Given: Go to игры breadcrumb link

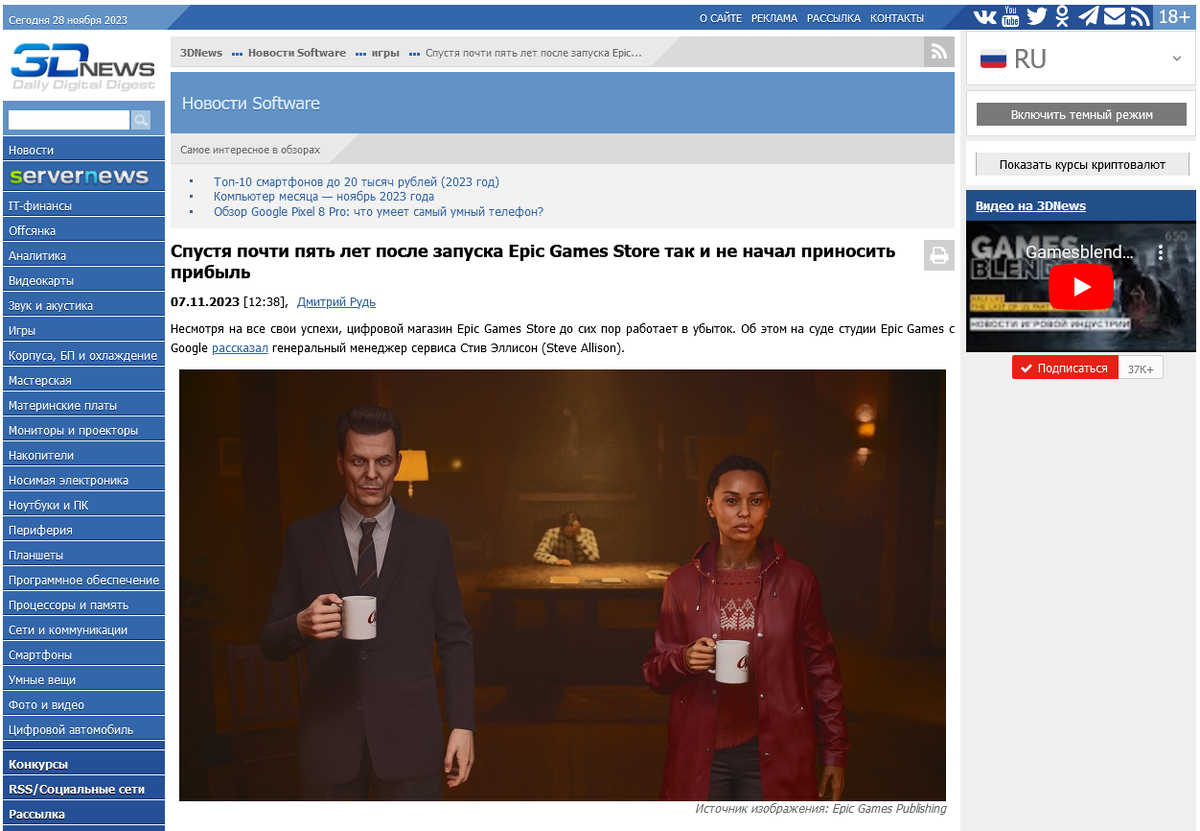Looking at the screenshot, I should click(386, 53).
